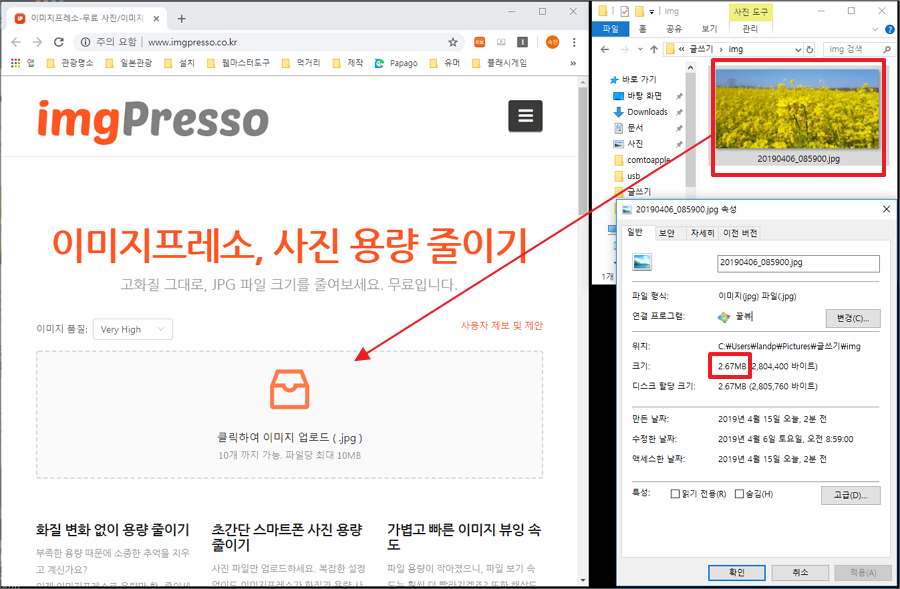Close the properties dialog
Screen dimensions: 900x589
[x=886, y=210]
